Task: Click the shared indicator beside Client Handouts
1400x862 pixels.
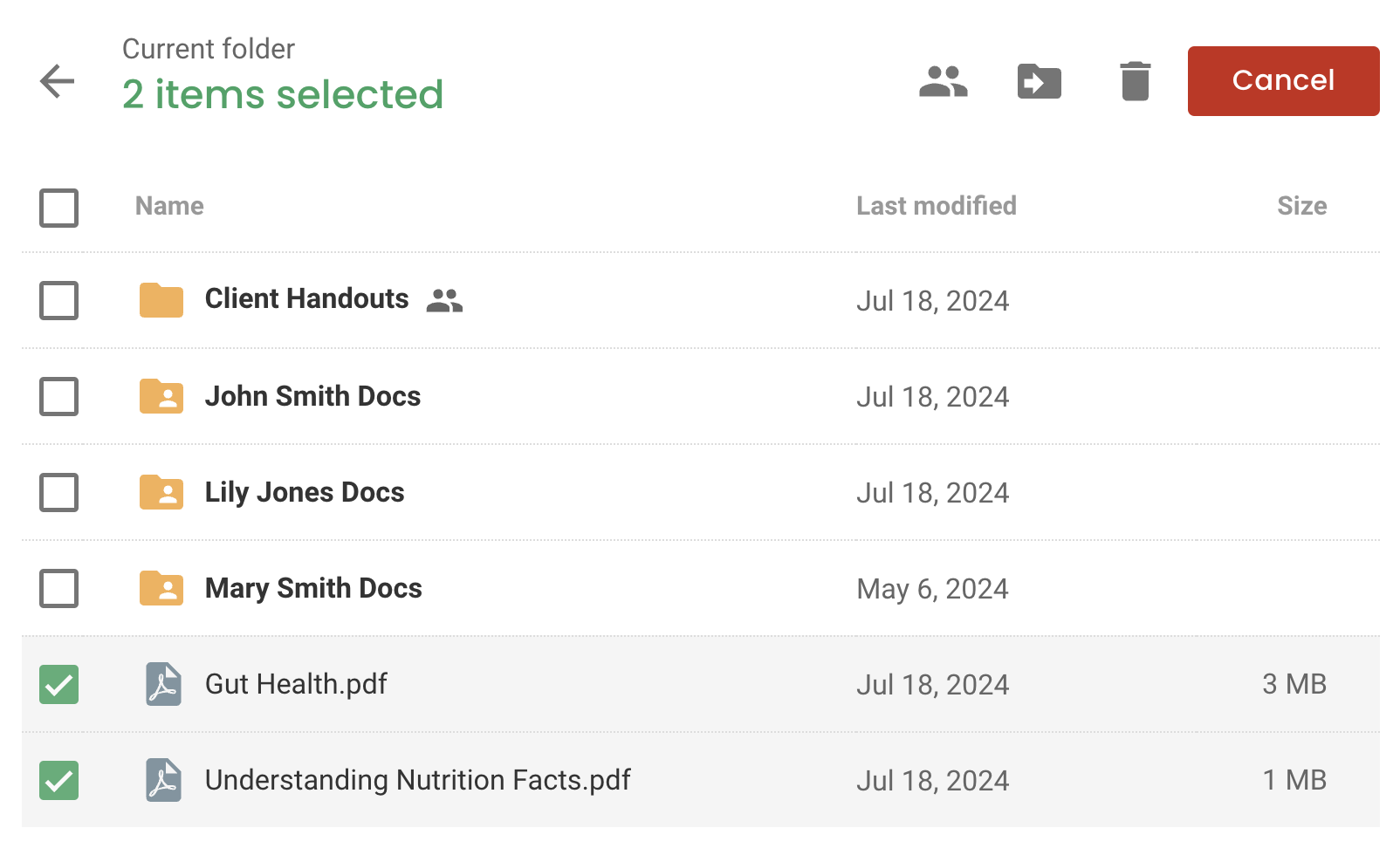Action: [x=444, y=300]
